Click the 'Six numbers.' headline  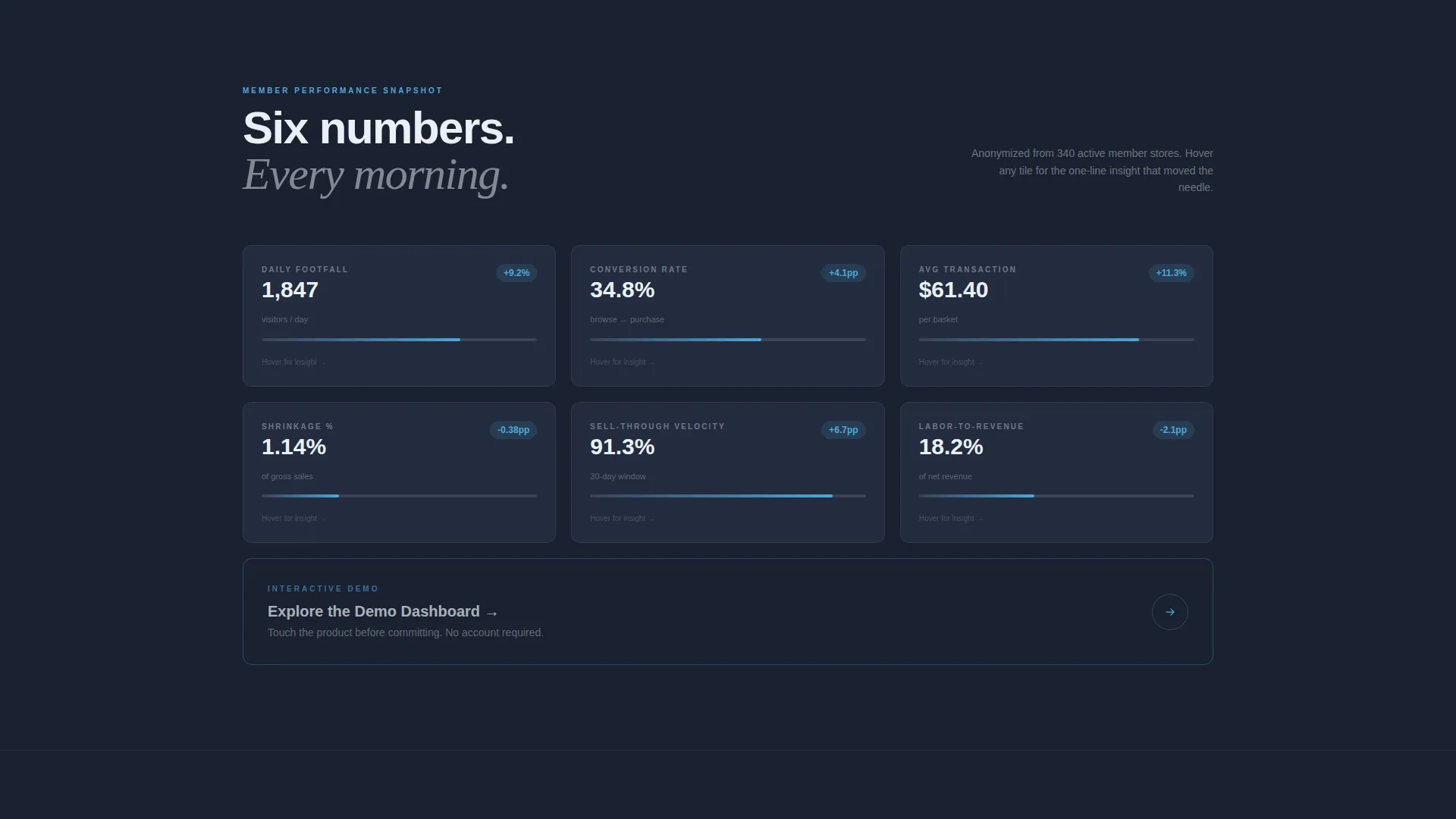pyautogui.click(x=378, y=128)
